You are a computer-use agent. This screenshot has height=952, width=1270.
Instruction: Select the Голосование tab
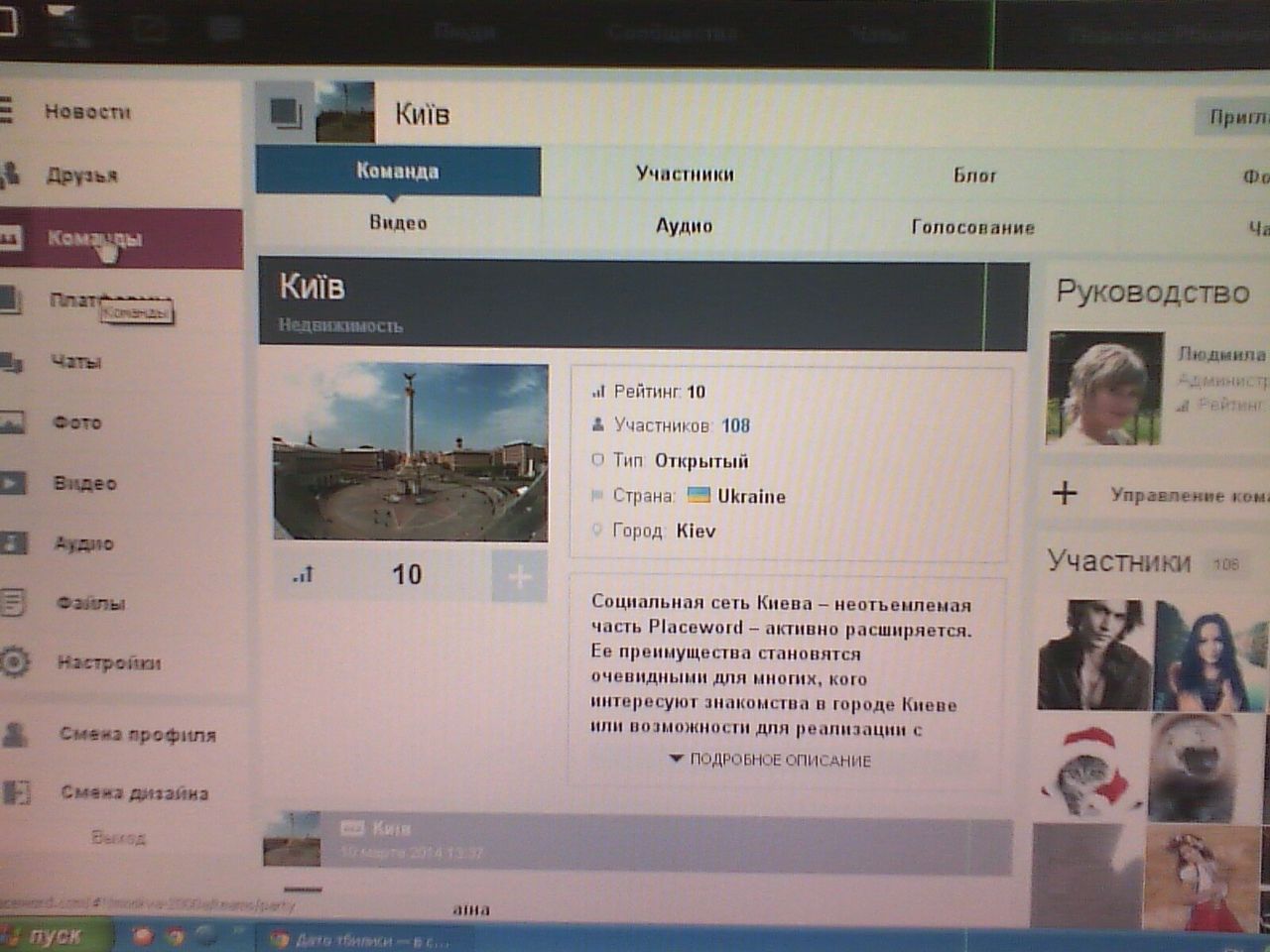click(x=972, y=227)
